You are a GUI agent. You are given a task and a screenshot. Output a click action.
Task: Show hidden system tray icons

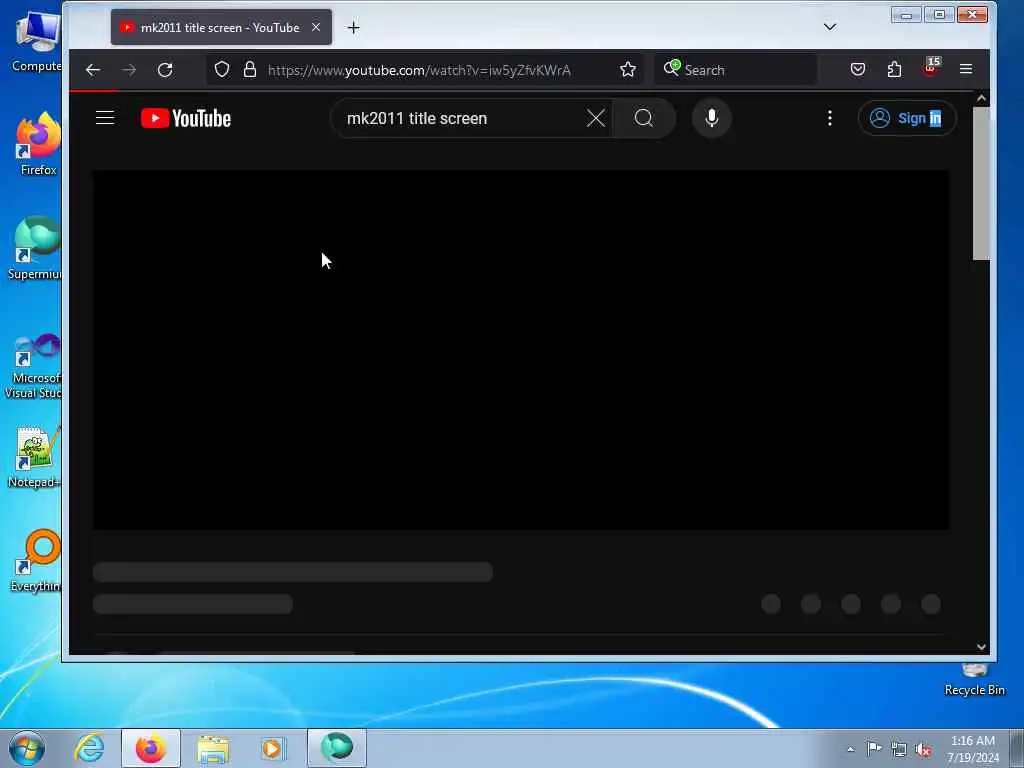(x=850, y=749)
